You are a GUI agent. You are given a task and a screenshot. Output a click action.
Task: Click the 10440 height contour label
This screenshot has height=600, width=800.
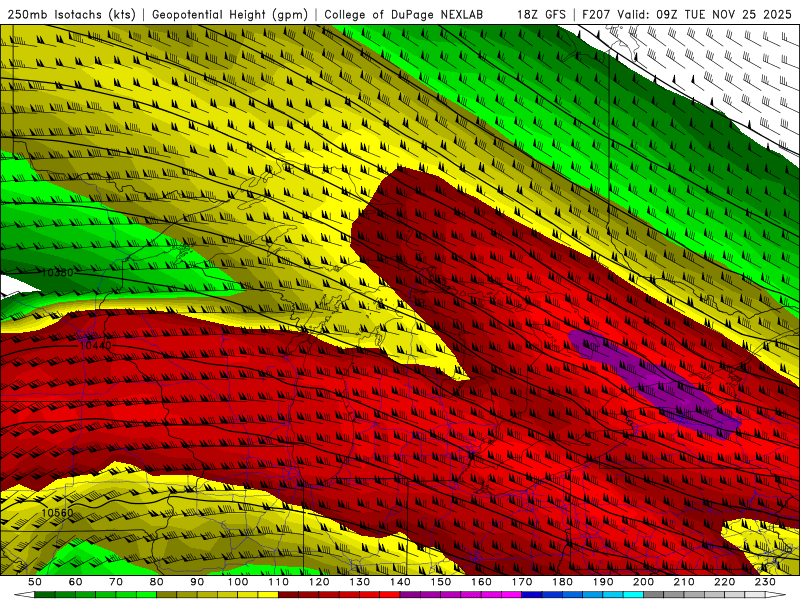(x=95, y=345)
